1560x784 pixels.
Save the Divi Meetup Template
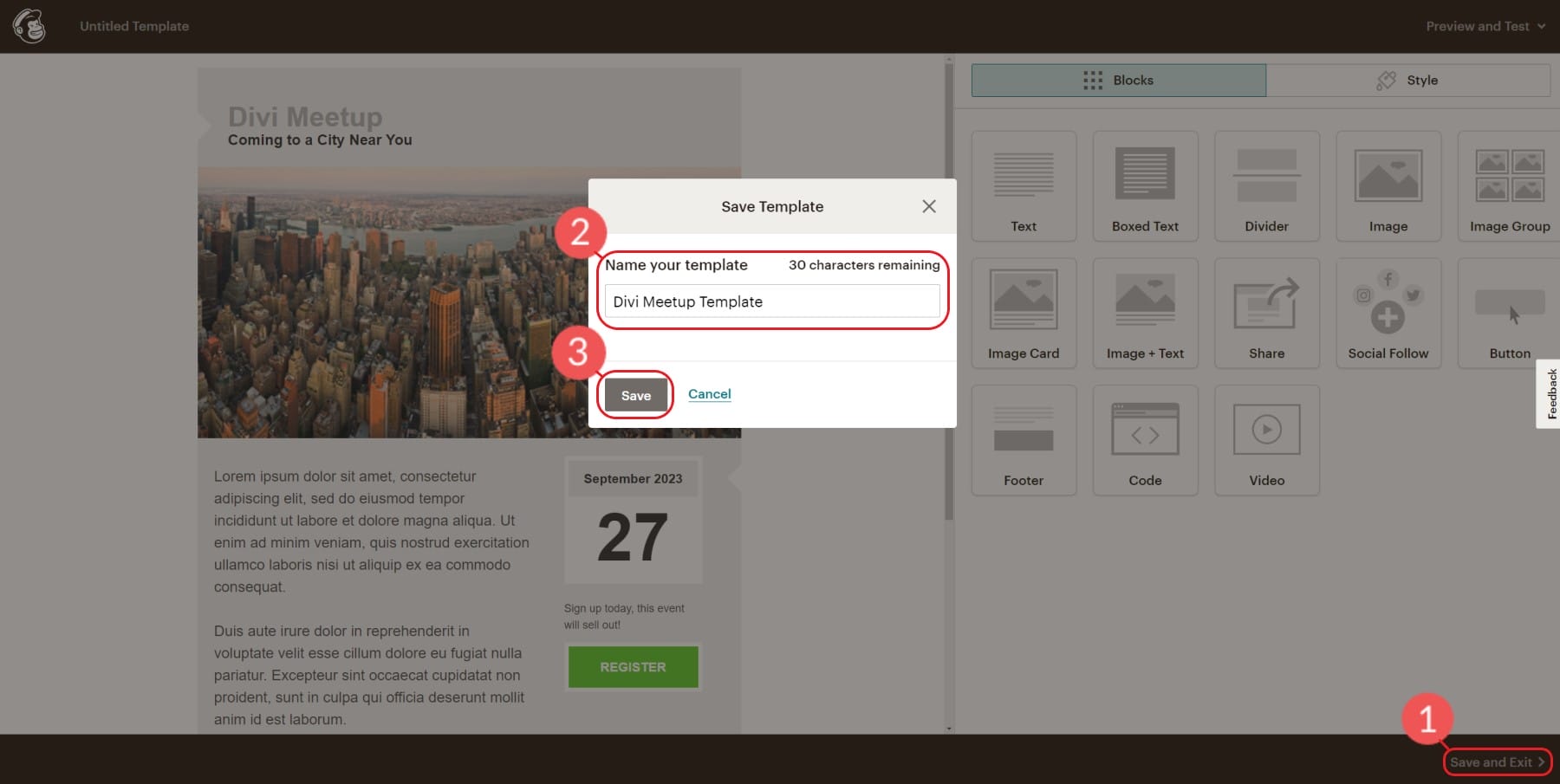pos(635,395)
